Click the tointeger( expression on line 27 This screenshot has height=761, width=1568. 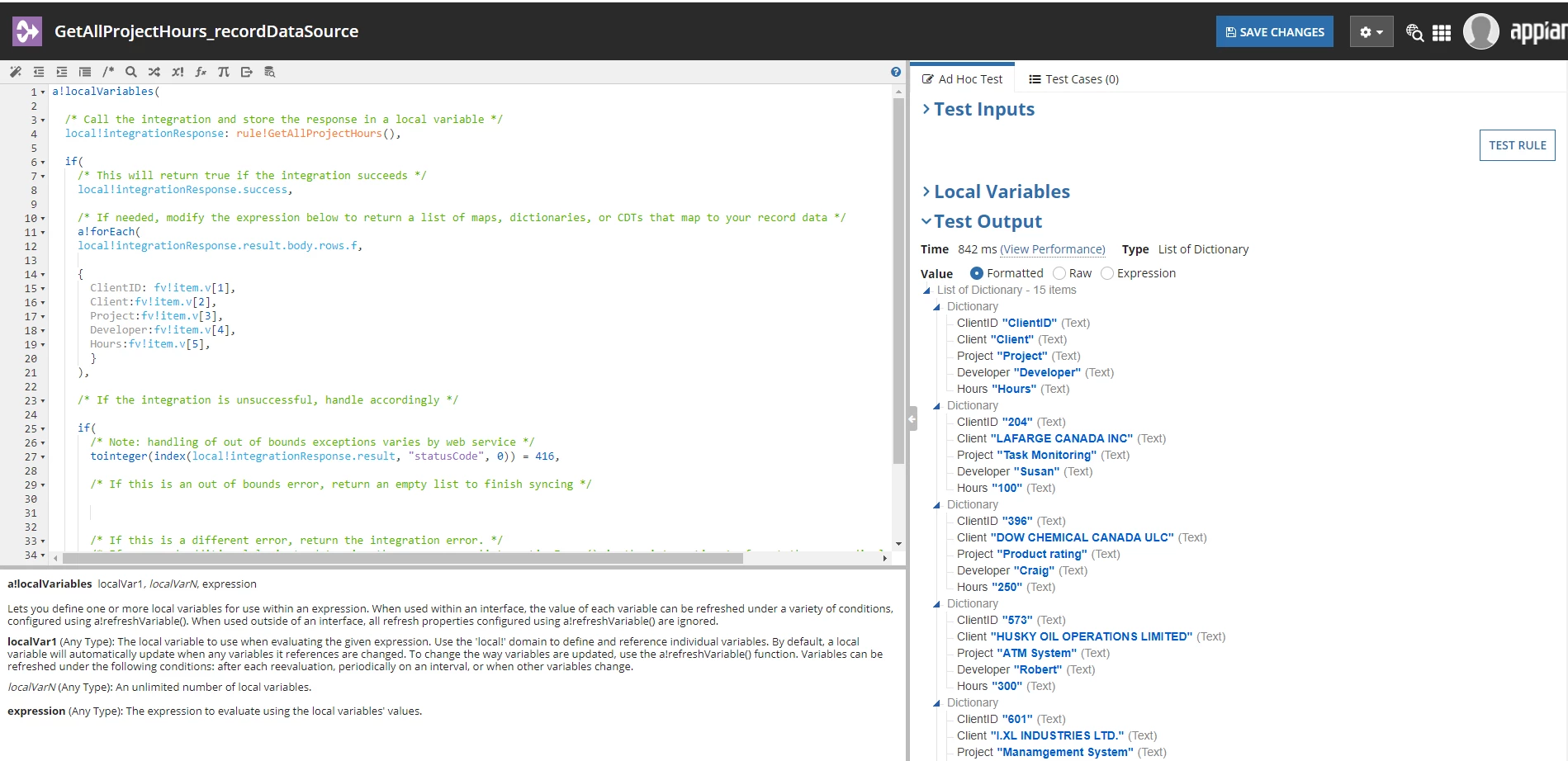click(122, 456)
